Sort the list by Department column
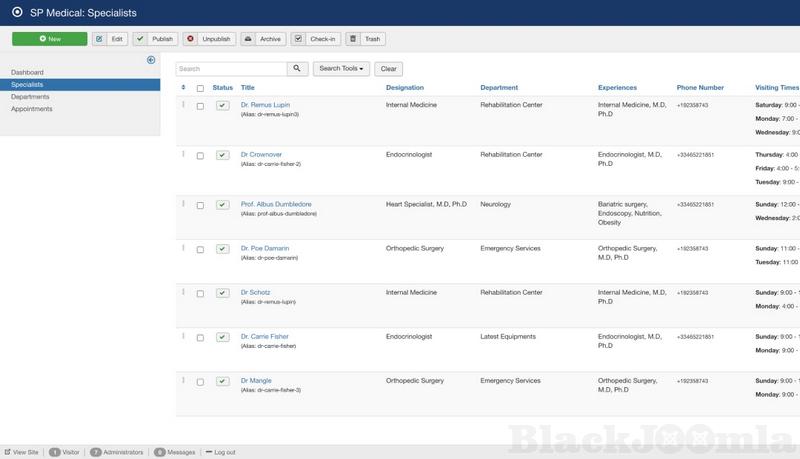Image resolution: width=800 pixels, height=459 pixels. tap(499, 88)
